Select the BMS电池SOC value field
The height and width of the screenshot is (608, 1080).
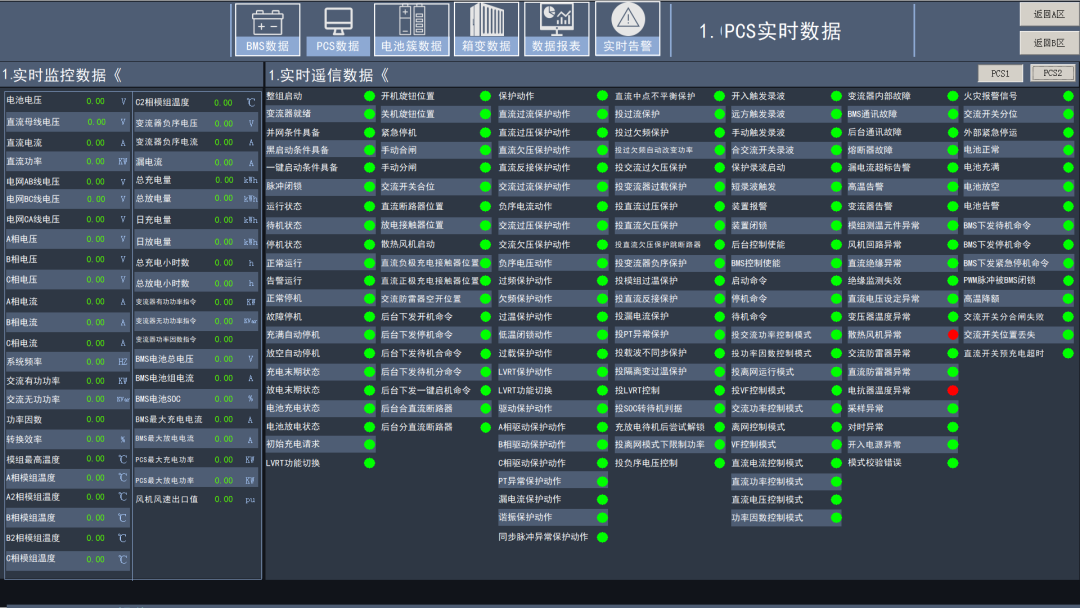(x=209, y=399)
